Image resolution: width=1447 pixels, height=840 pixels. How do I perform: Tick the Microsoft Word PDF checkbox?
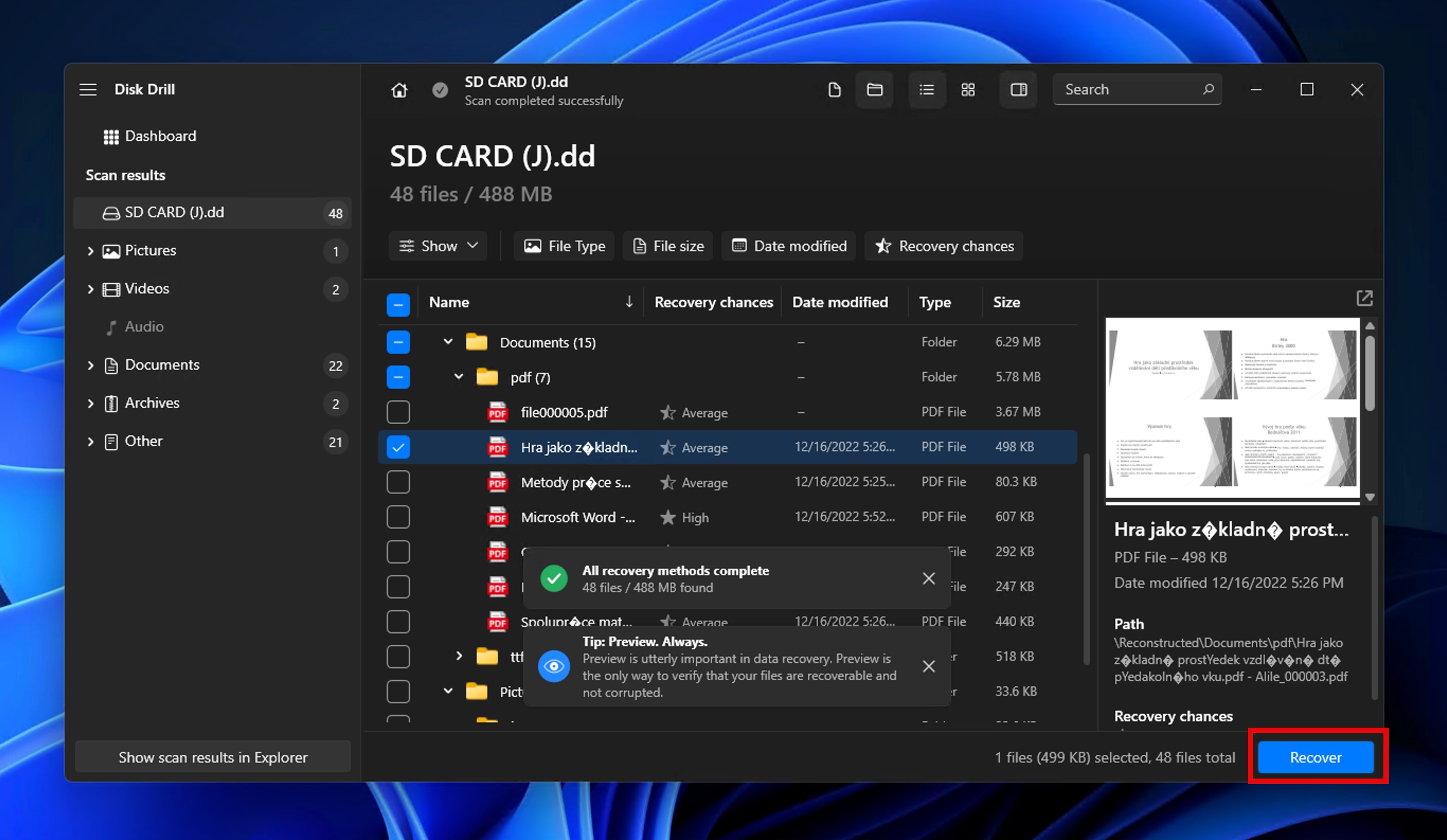pos(398,517)
